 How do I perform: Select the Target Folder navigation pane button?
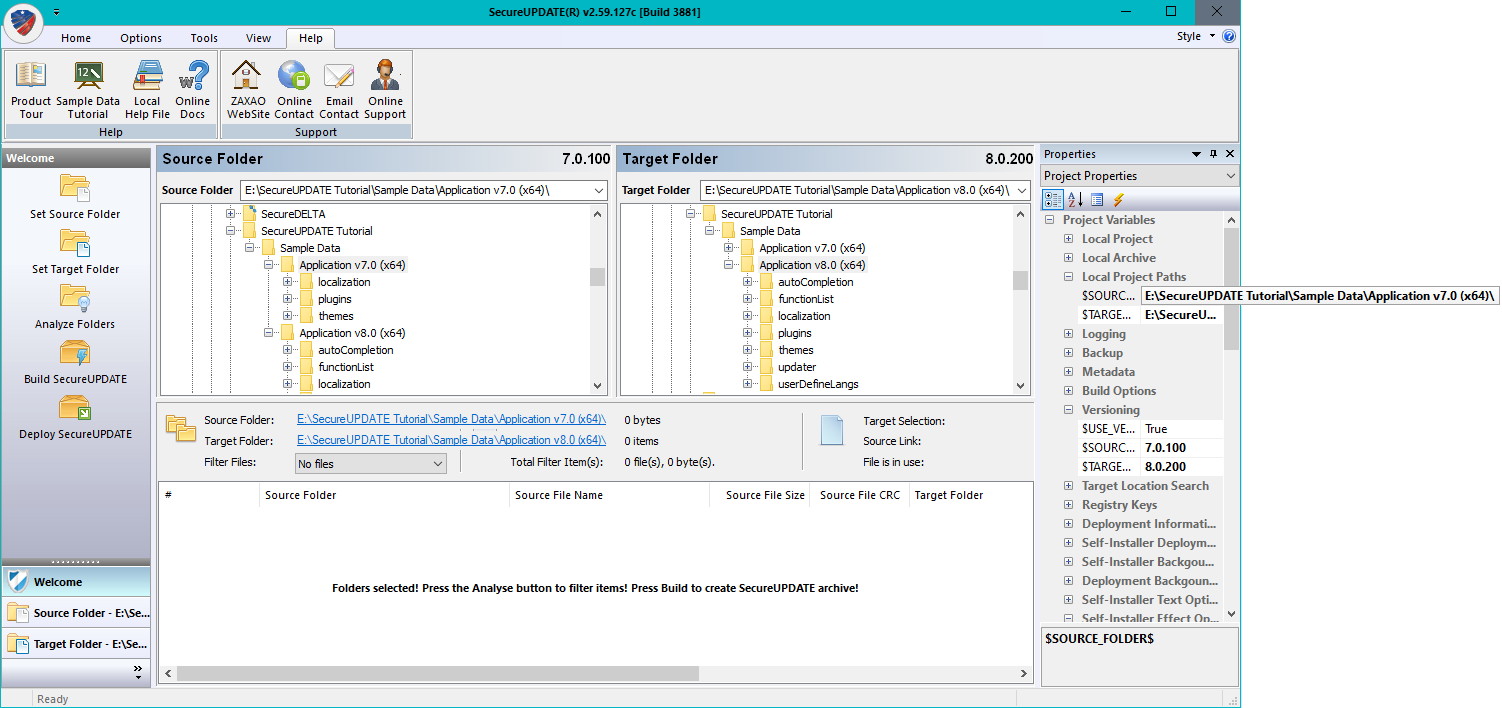click(x=76, y=644)
